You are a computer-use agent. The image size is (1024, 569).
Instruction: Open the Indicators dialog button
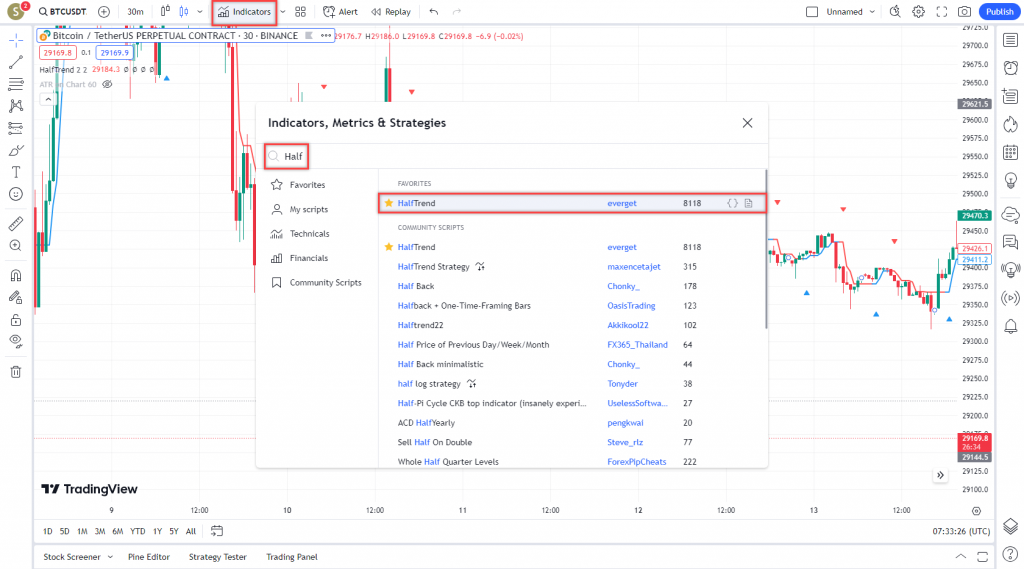click(244, 12)
